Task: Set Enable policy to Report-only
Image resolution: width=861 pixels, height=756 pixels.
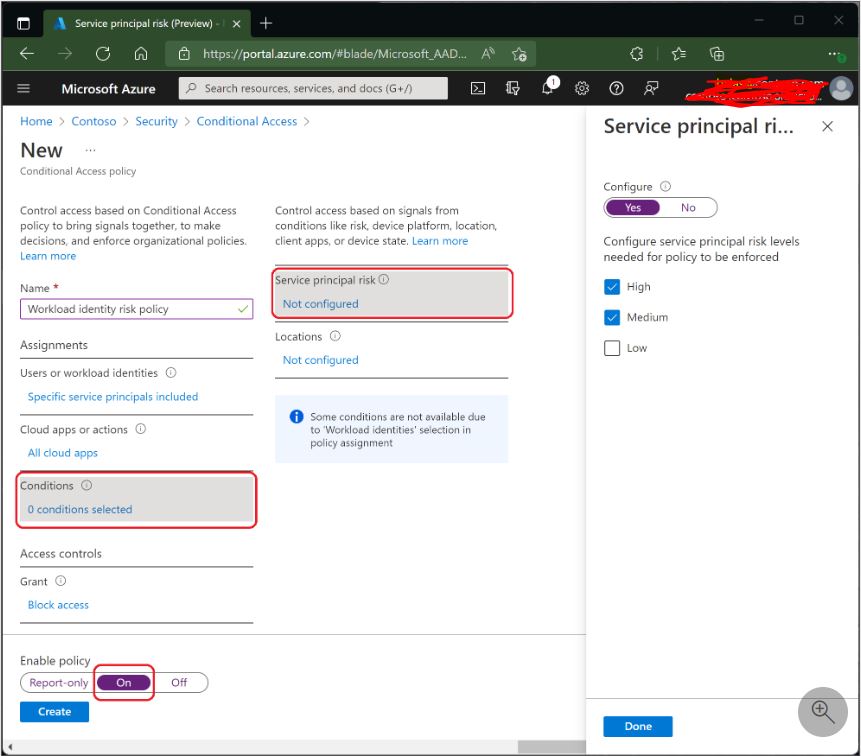Action: point(58,682)
